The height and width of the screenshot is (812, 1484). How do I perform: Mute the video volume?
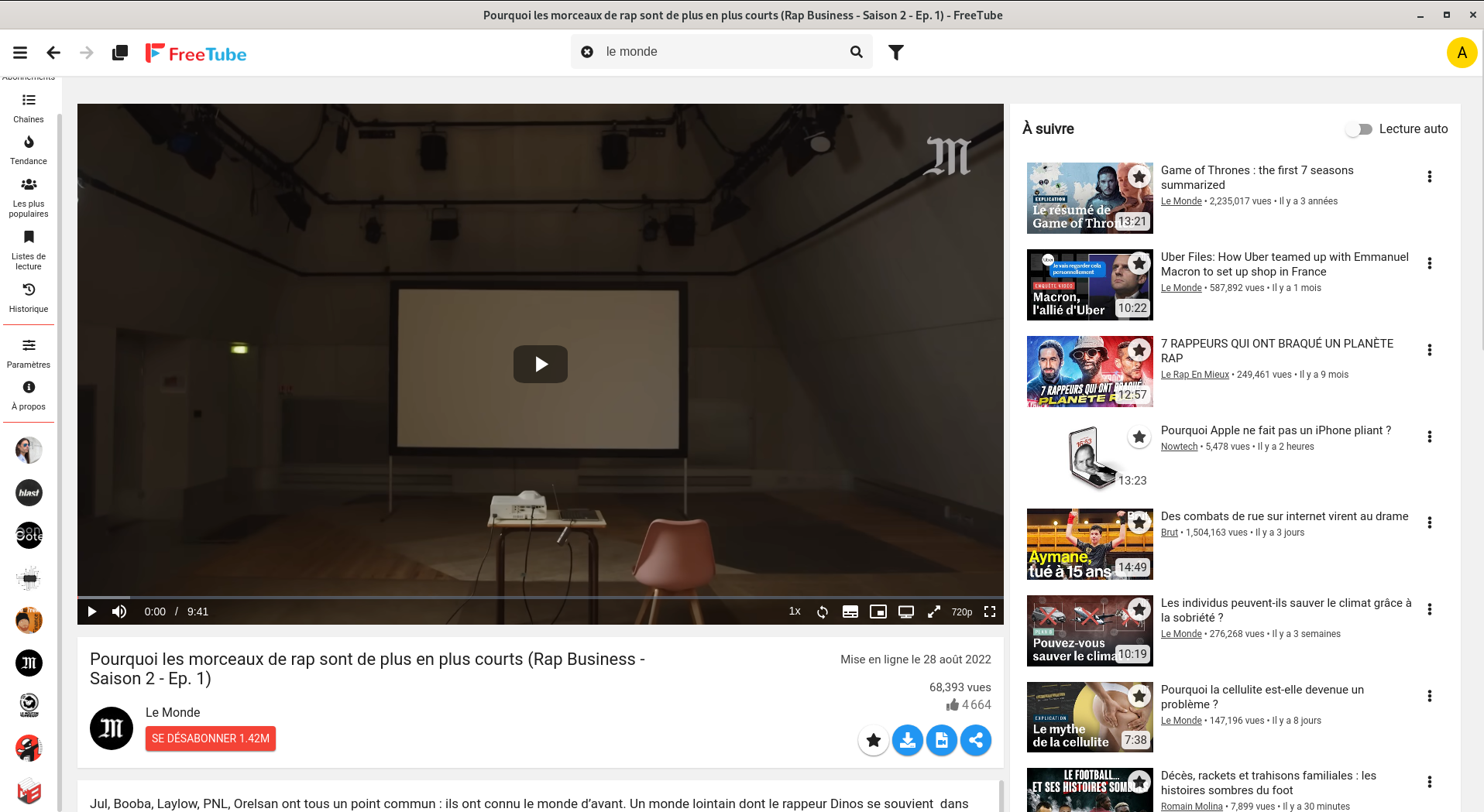click(x=119, y=612)
